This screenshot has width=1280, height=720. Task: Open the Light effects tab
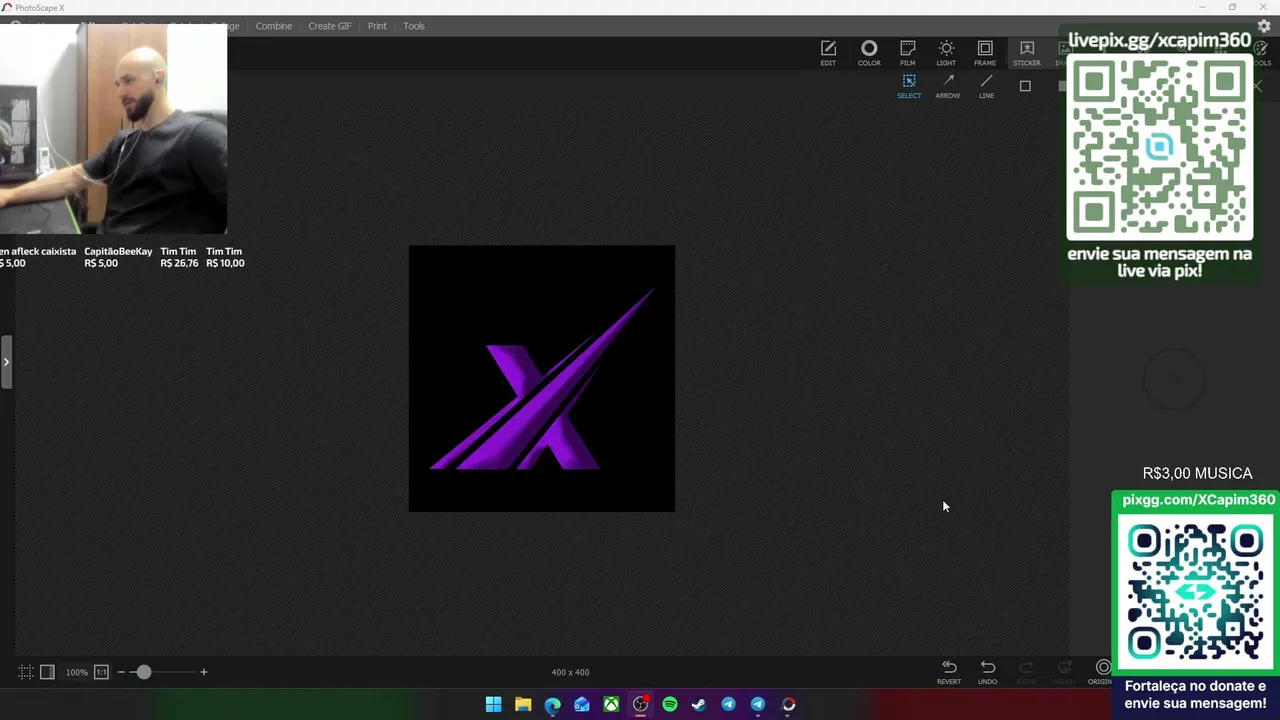pos(946,53)
